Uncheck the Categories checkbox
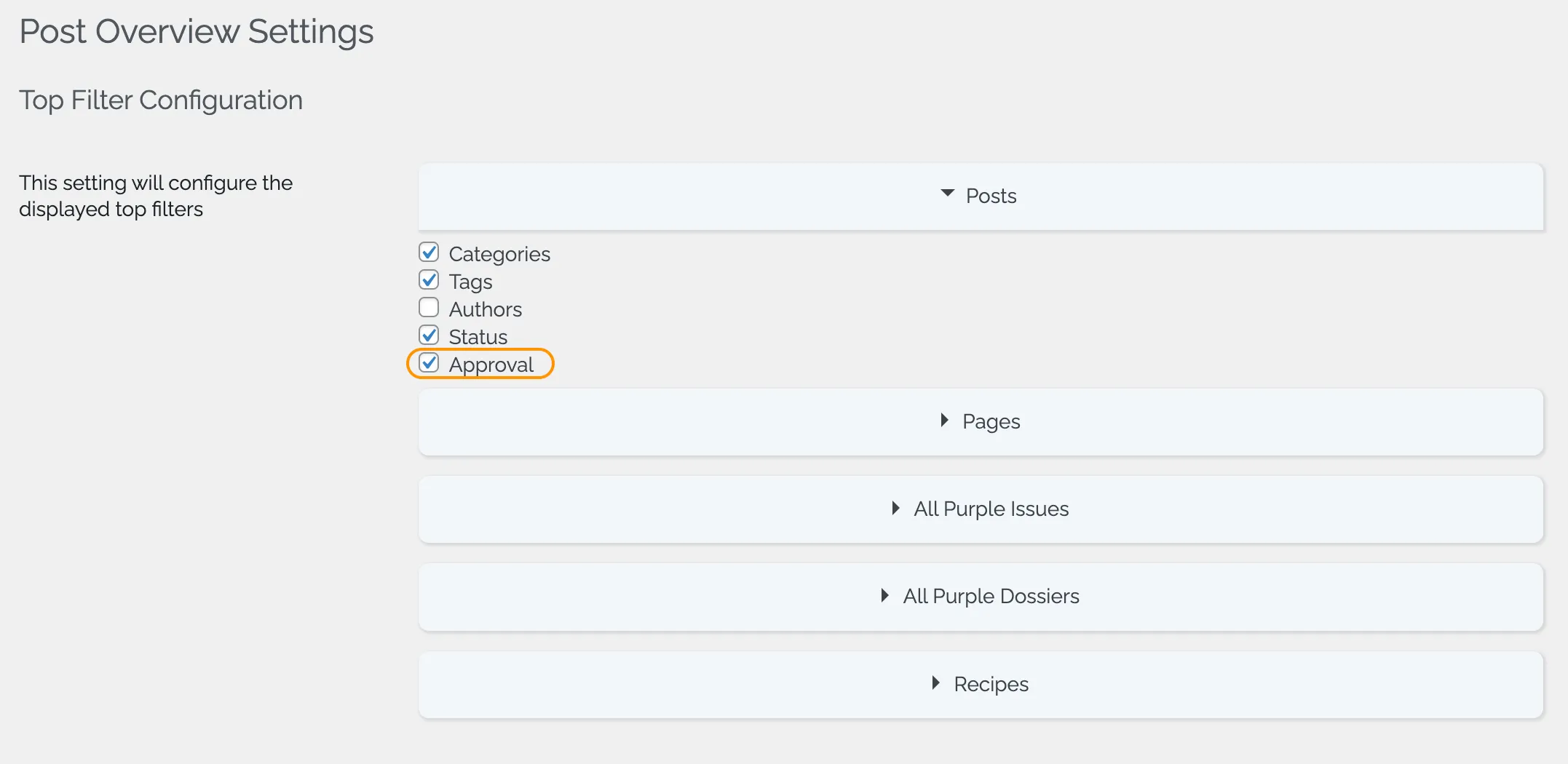1568x764 pixels. (429, 252)
